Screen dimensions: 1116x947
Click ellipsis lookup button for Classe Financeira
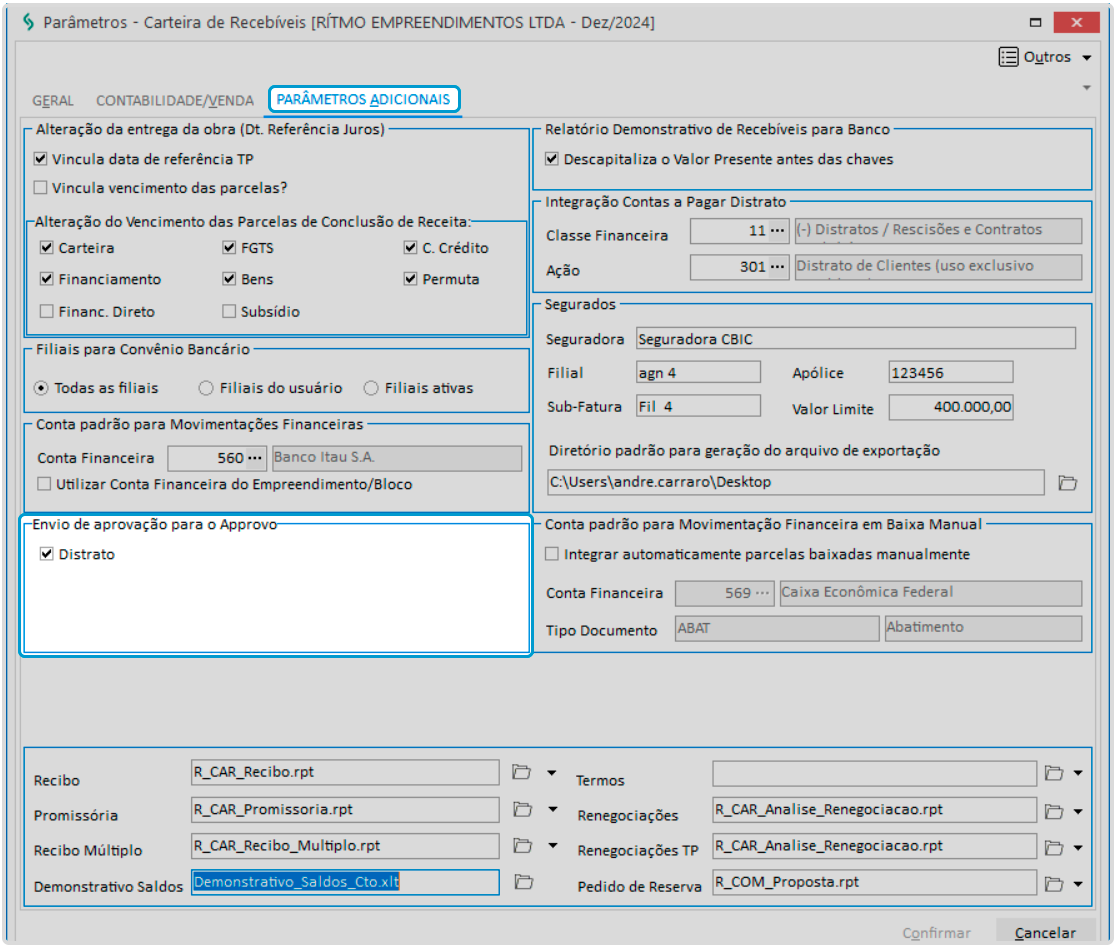[x=777, y=231]
